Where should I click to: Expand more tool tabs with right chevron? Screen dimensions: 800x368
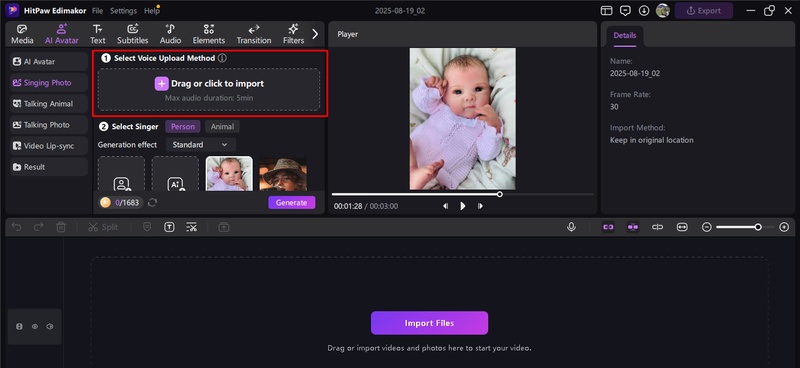coord(315,34)
